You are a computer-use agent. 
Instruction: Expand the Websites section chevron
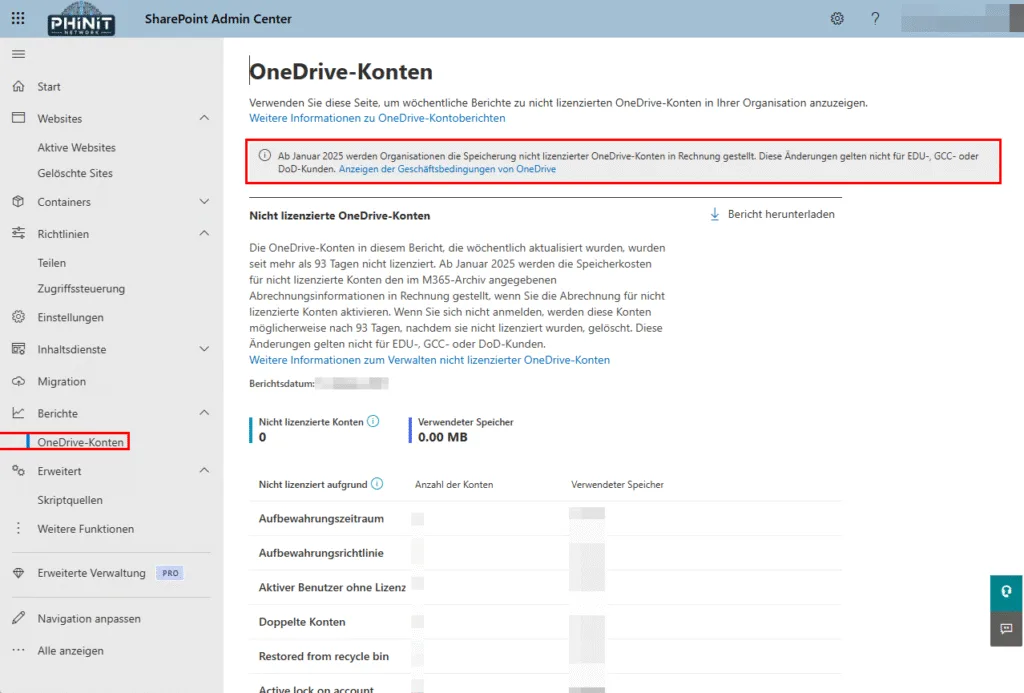tap(206, 118)
